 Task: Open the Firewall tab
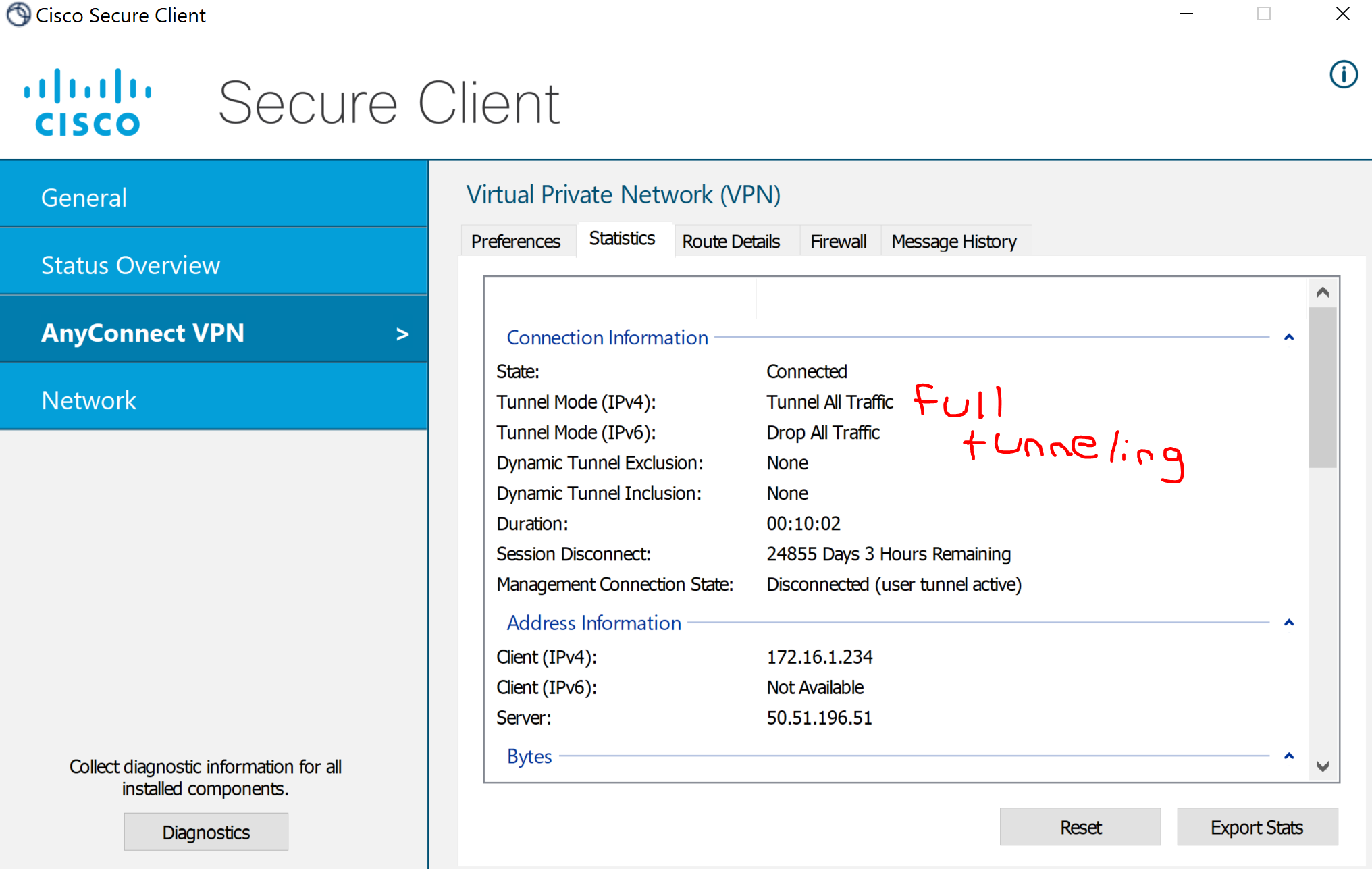[x=839, y=241]
